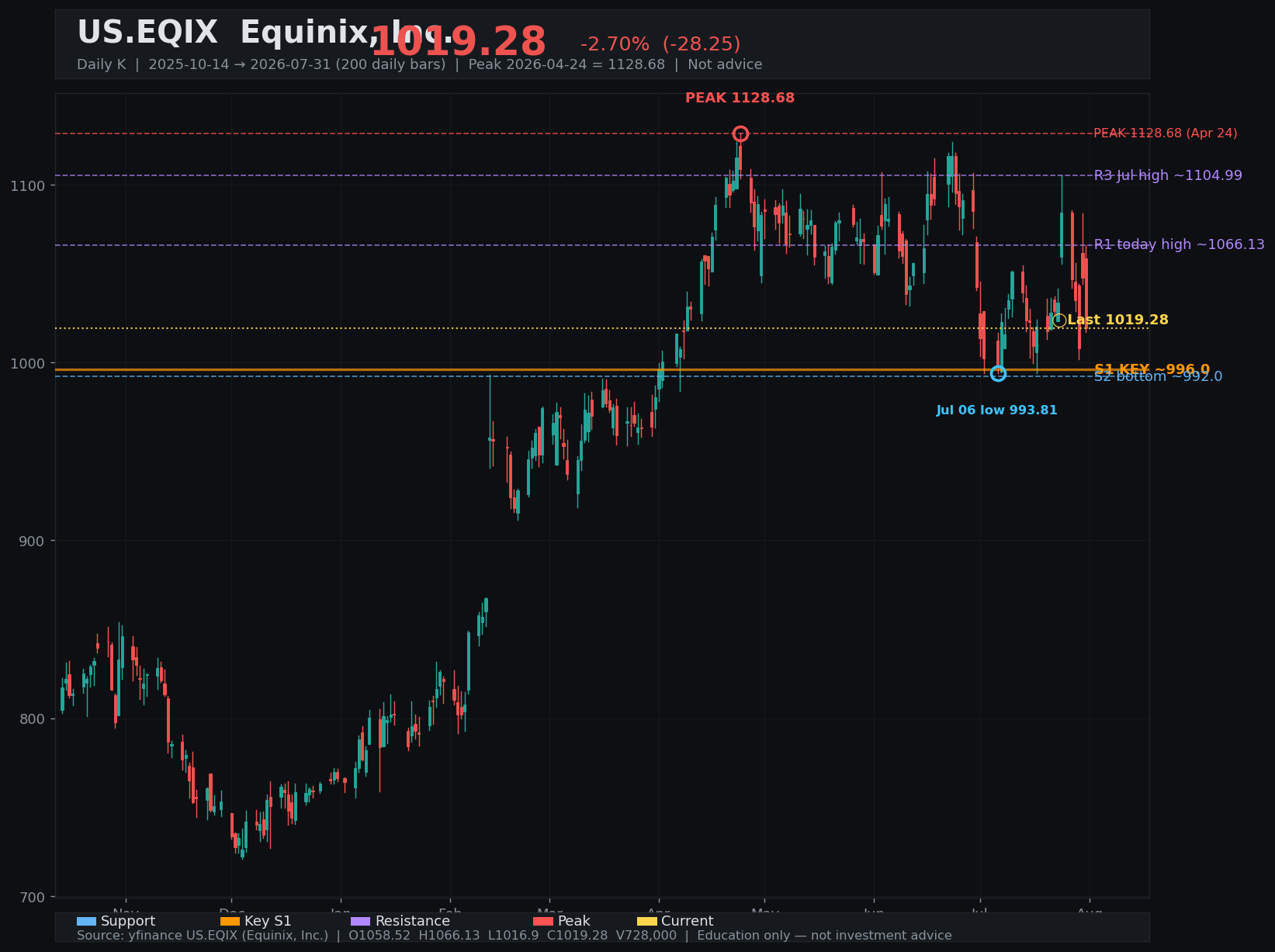Image resolution: width=1275 pixels, height=952 pixels.
Task: Click "Education only — not investment advice" disclaimer
Action: click(x=824, y=935)
